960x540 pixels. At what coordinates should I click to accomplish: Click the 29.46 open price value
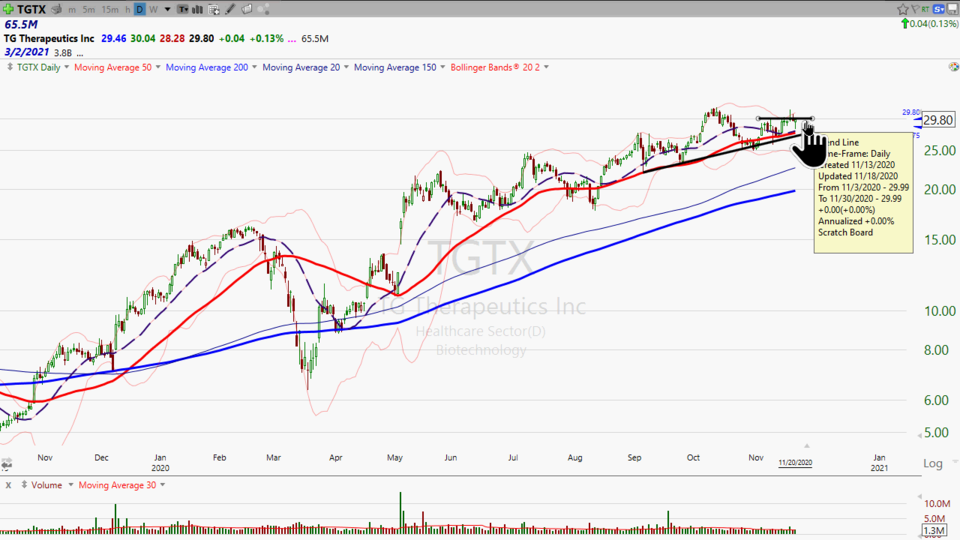(113, 39)
